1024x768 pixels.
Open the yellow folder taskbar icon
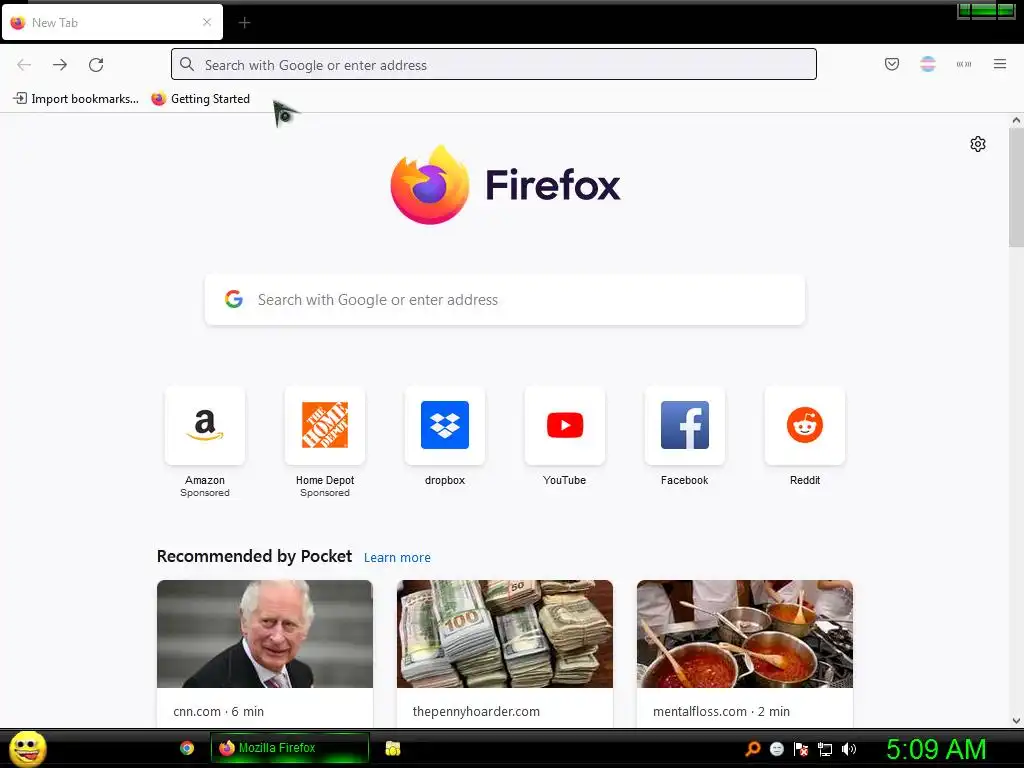(x=392, y=748)
